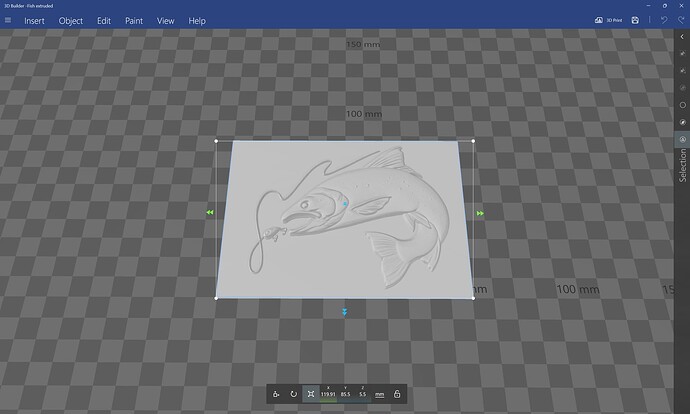This screenshot has height=414, width=690.
Task: Click the blue center point on the fish
Action: pyautogui.click(x=345, y=204)
